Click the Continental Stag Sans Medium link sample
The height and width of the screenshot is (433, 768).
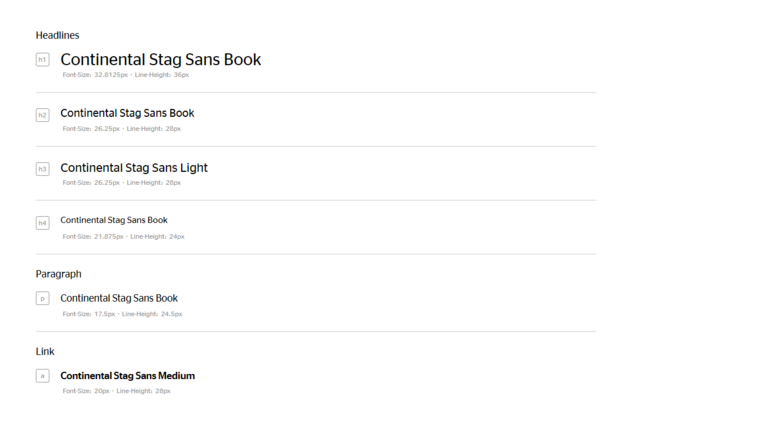coord(127,376)
